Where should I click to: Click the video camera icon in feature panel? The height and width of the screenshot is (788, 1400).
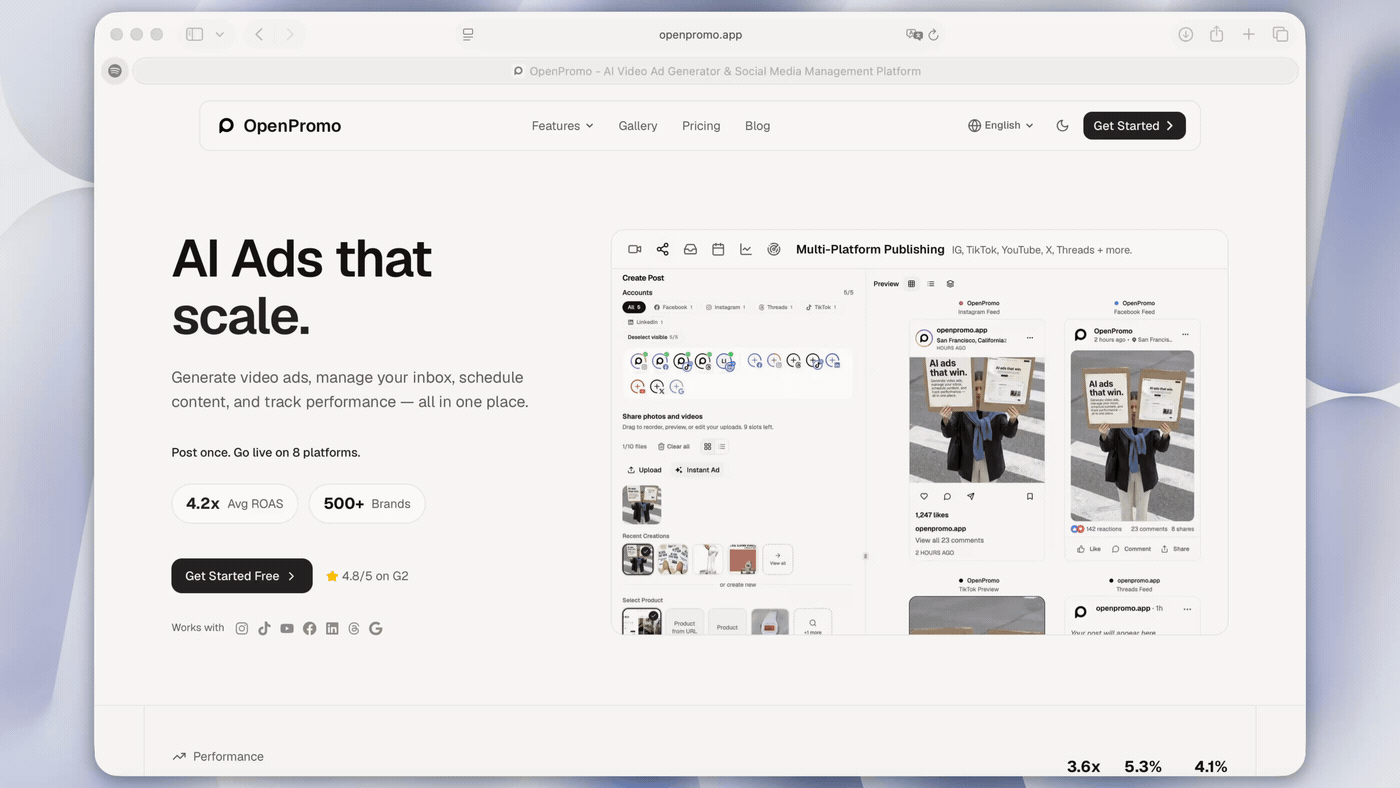pyautogui.click(x=634, y=250)
